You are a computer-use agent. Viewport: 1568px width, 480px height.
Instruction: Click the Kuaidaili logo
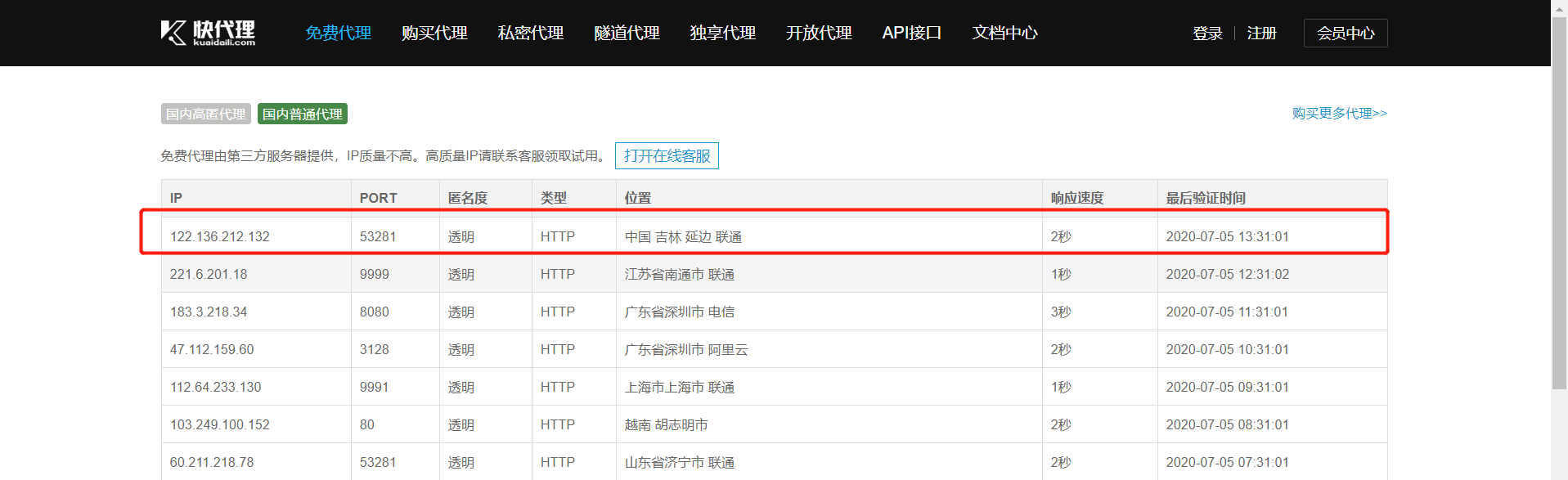point(209,33)
